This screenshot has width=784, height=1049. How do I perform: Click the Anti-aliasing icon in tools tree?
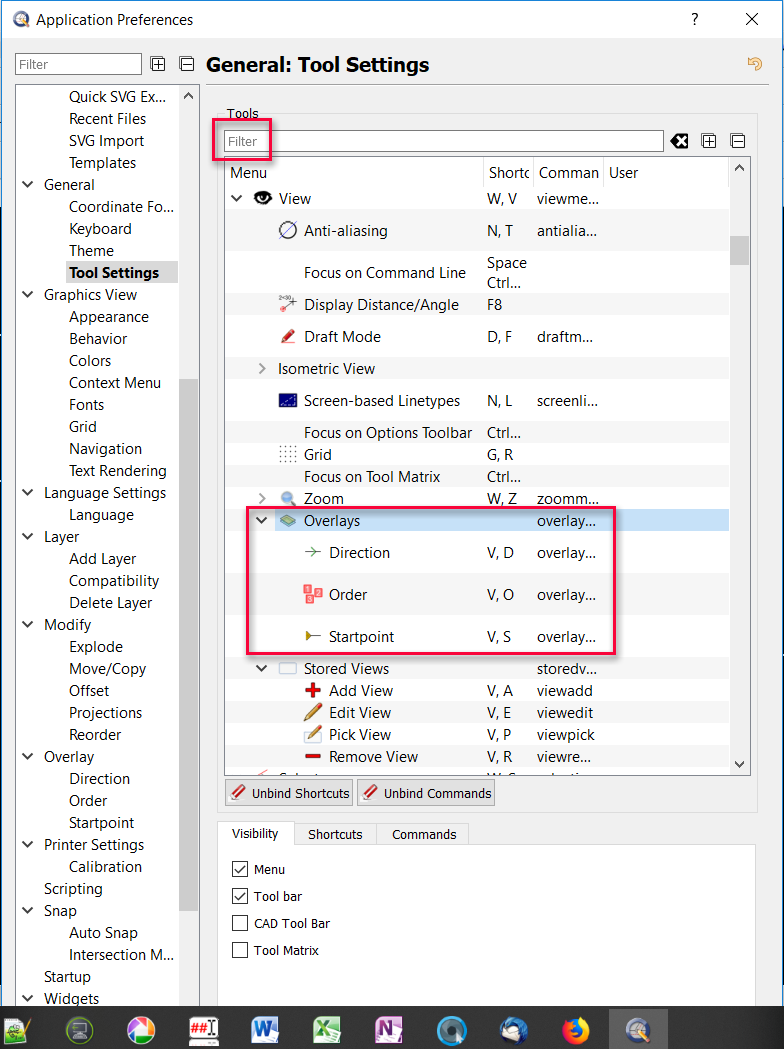point(288,231)
